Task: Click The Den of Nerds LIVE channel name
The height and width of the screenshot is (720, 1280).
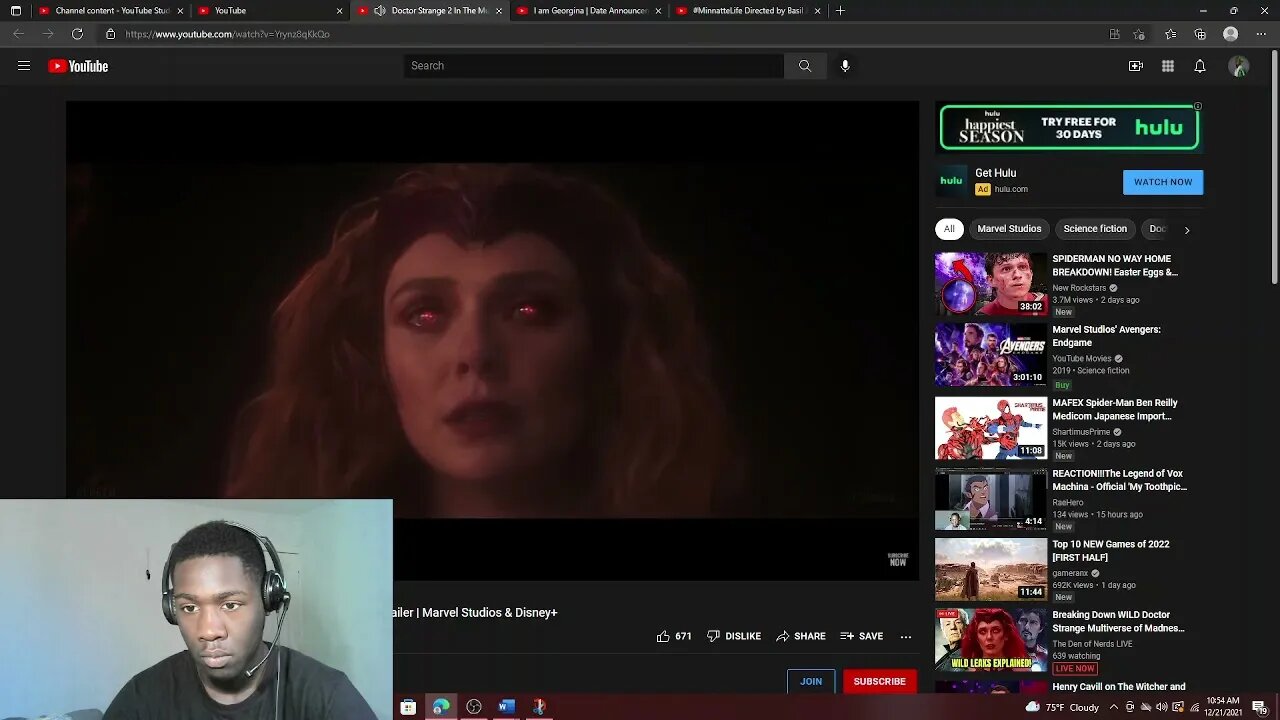Action: point(1092,644)
